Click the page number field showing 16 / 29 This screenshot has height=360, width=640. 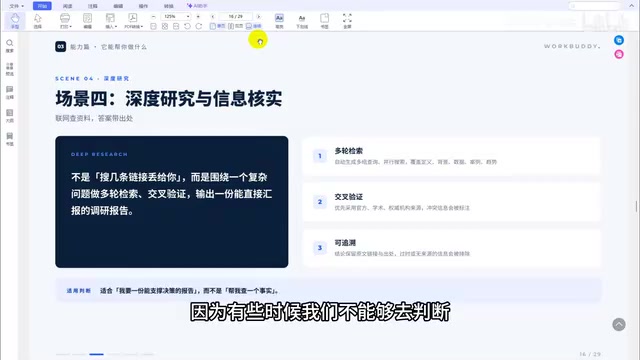236,17
